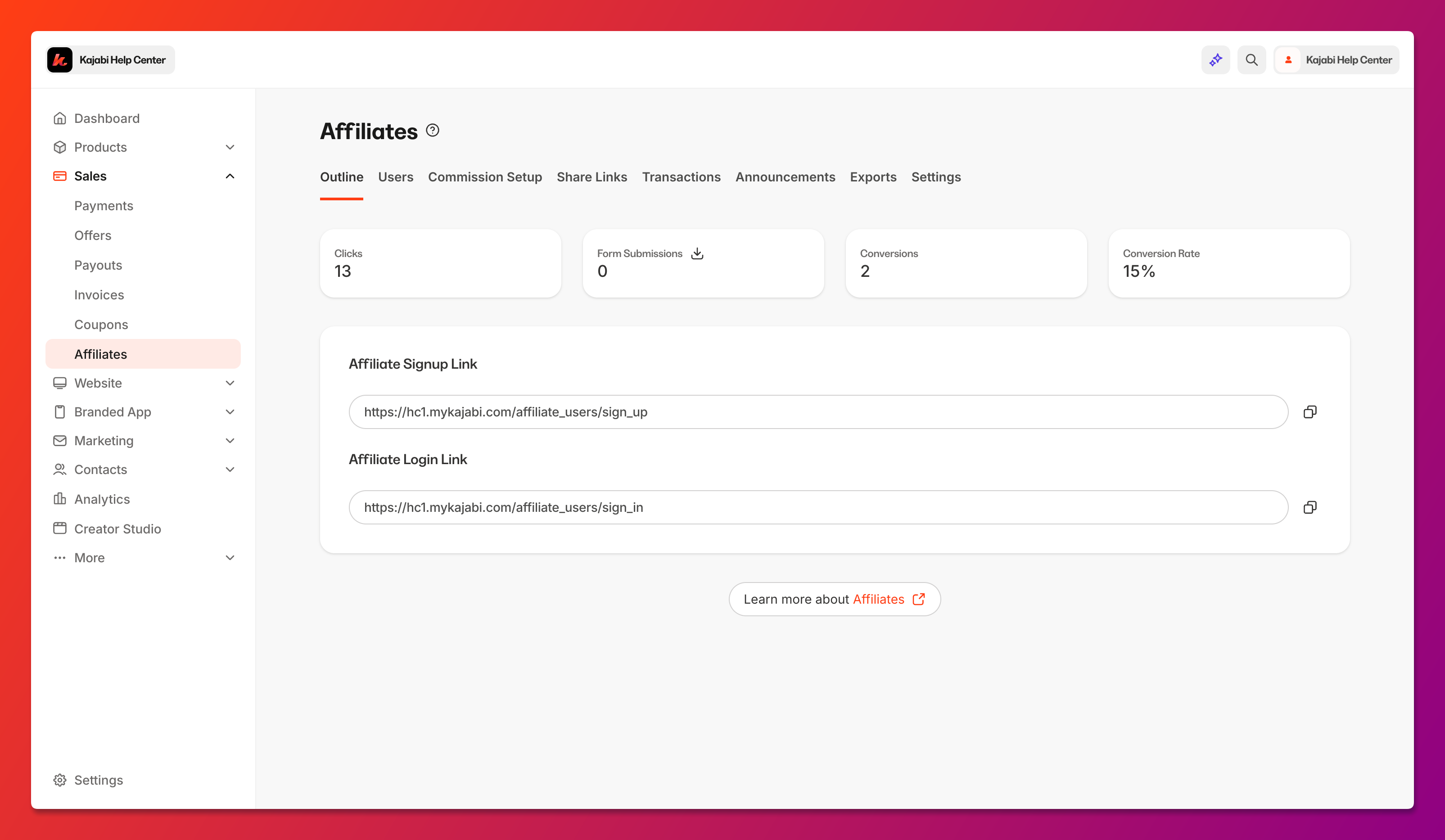Click the external link icon beside Affiliates
Screen dimensions: 1445x840
[x=919, y=599]
